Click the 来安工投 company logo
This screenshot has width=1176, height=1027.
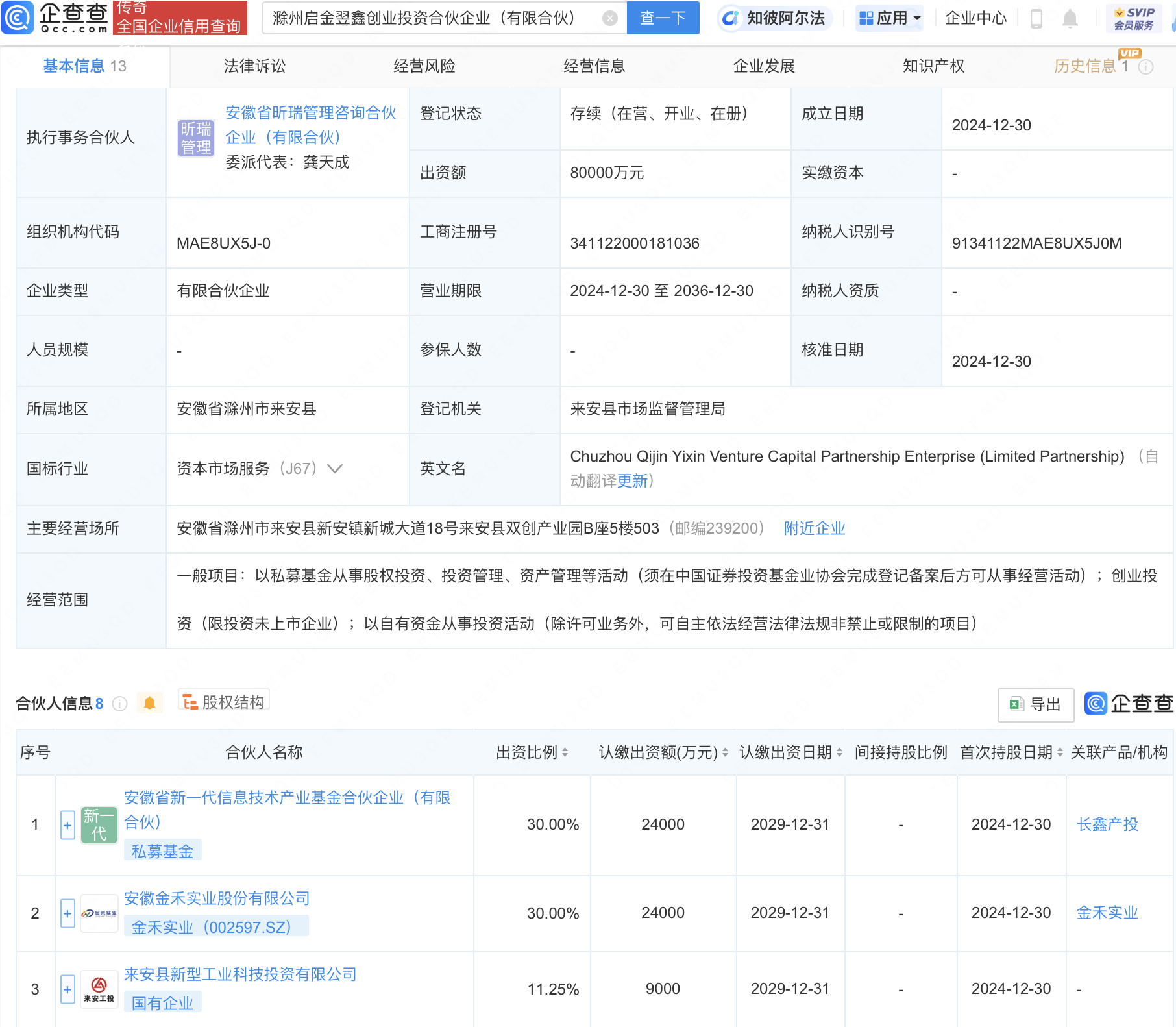[x=99, y=989]
